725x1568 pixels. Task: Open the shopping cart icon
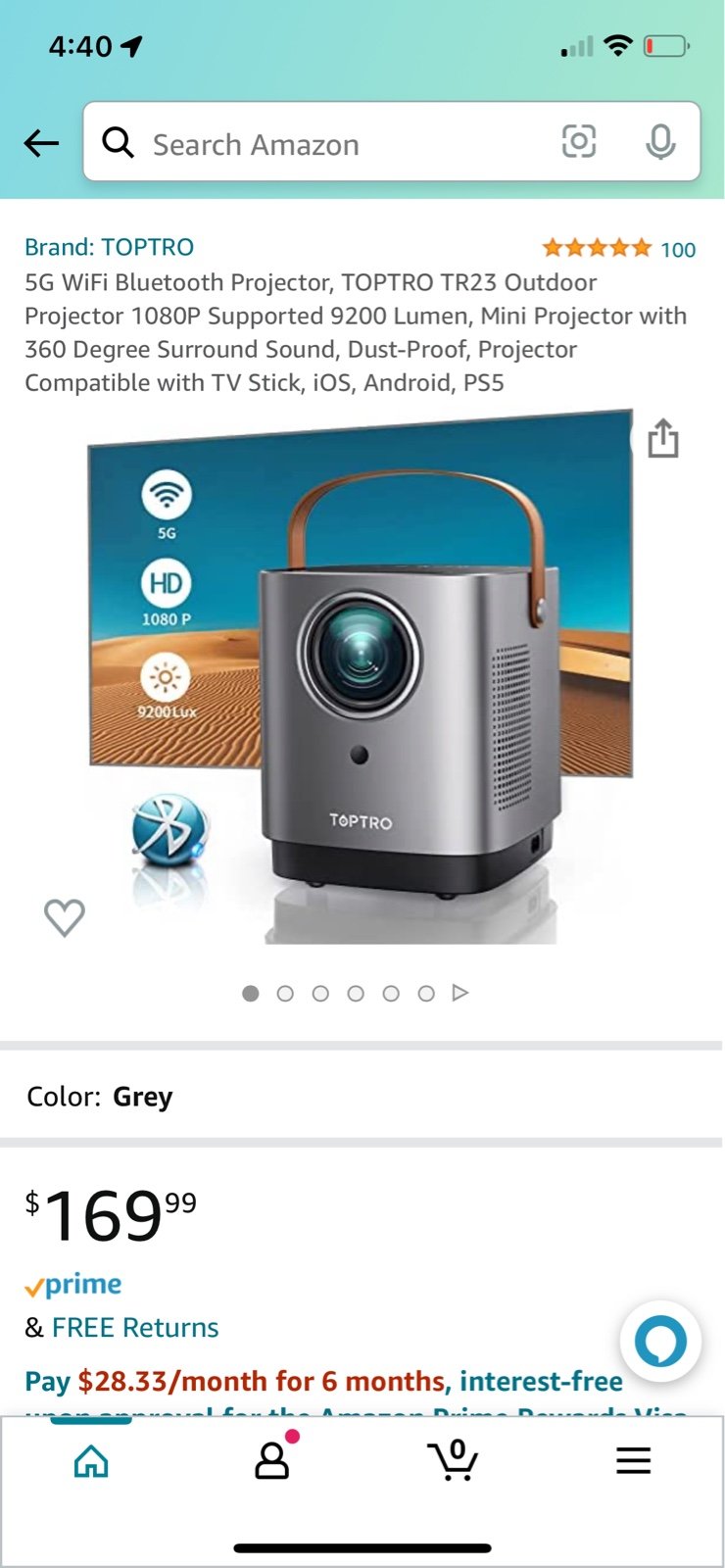pos(453,1459)
